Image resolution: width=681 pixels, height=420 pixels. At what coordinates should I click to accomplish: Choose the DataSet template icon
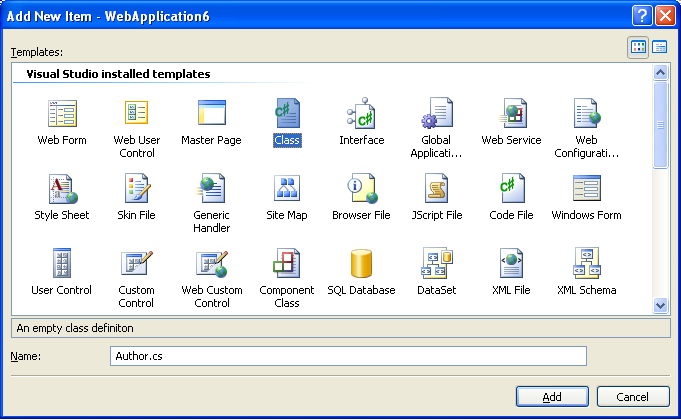[436, 263]
